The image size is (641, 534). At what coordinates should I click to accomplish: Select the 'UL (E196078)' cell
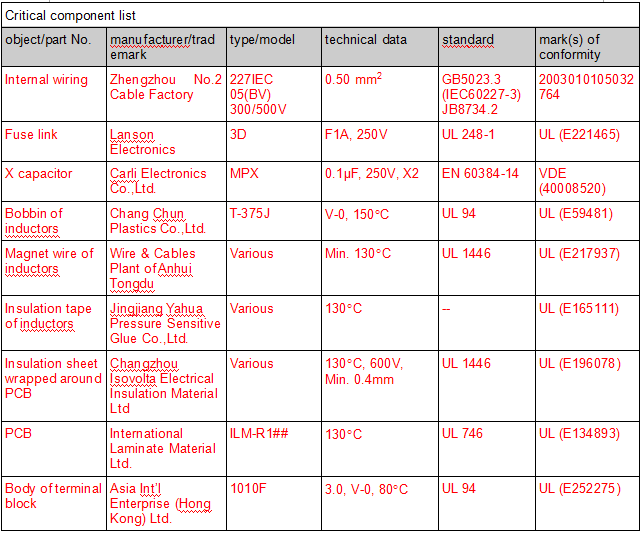[587, 386]
